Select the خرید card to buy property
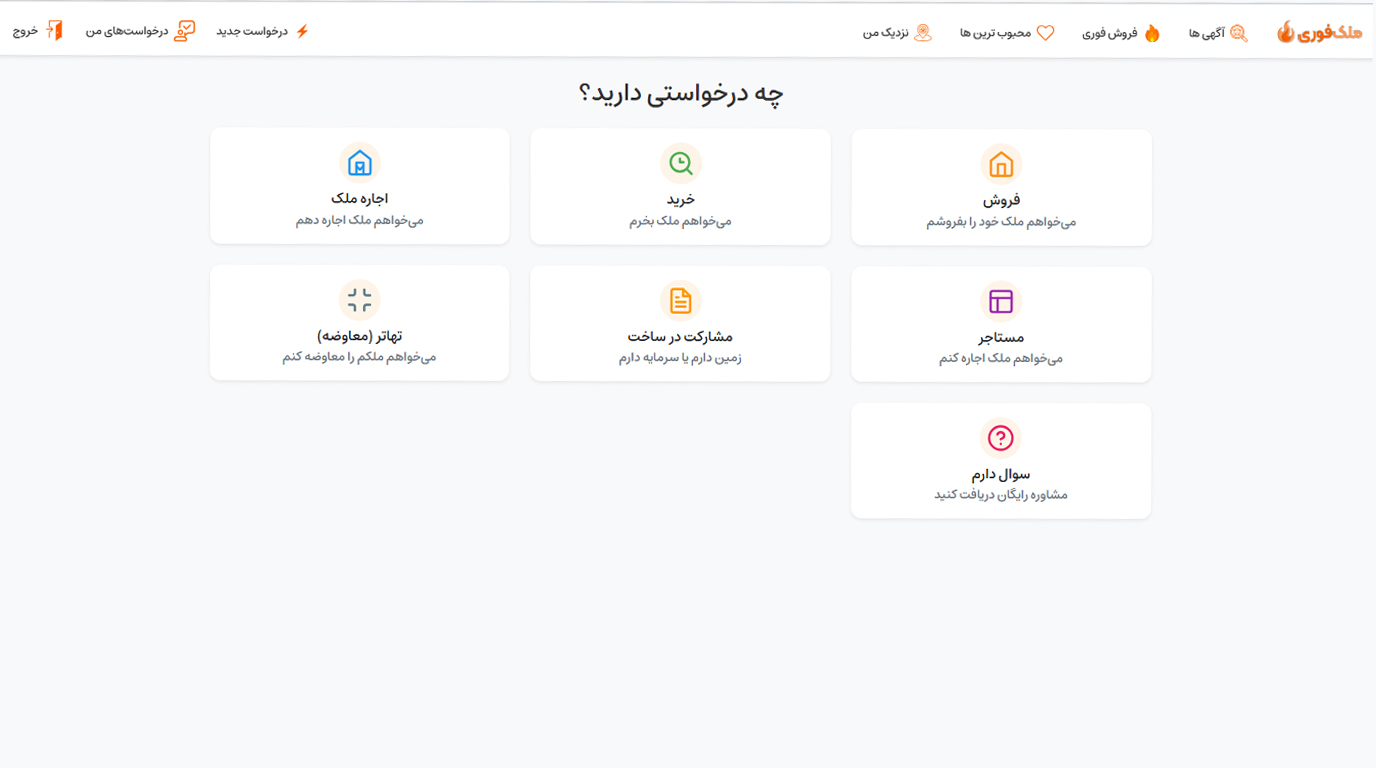Image resolution: width=1376 pixels, height=768 pixels. (680, 186)
